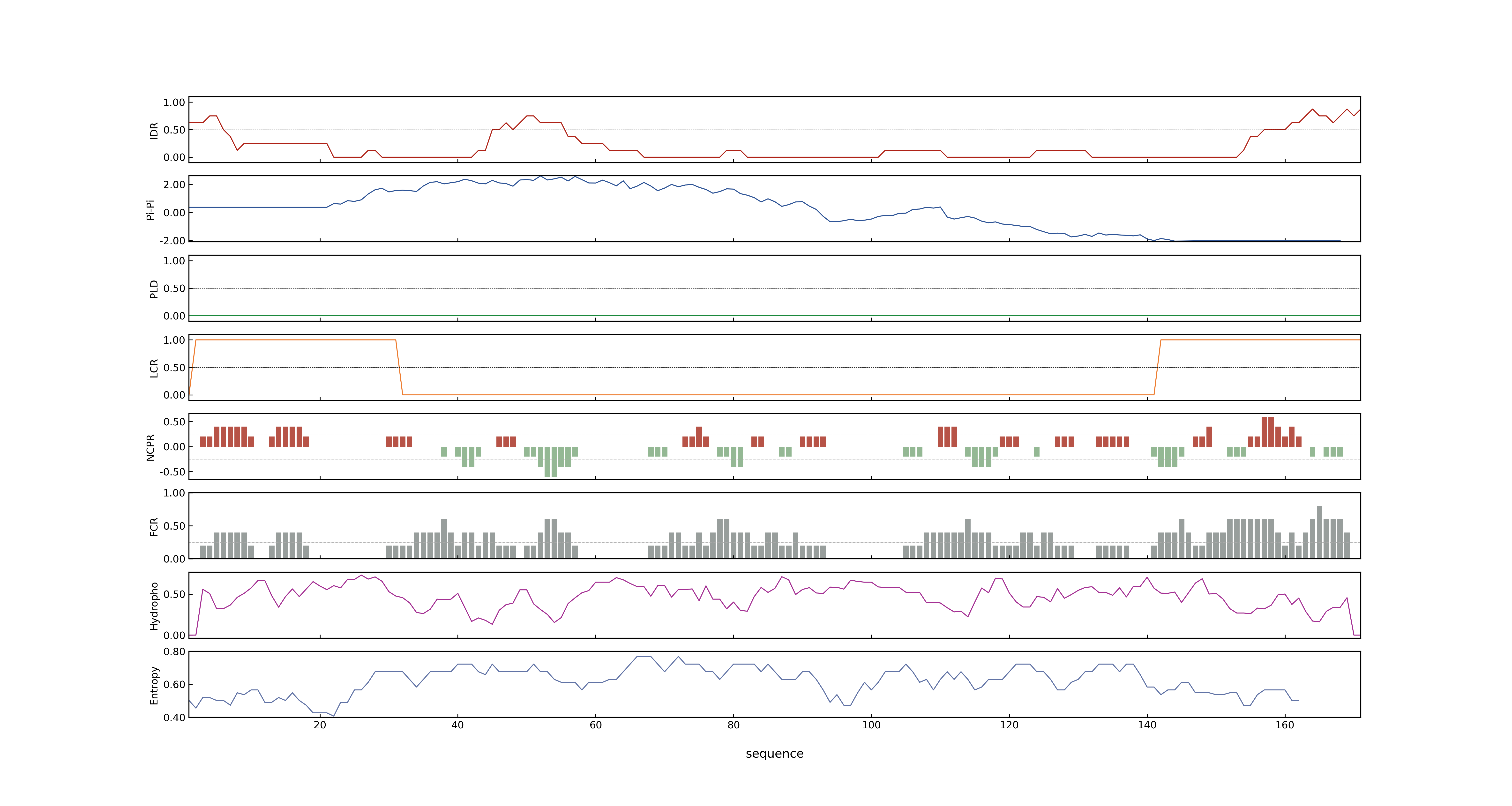The height and width of the screenshot is (806, 1512).
Task: Click x-axis tick label 40
Action: tap(458, 725)
